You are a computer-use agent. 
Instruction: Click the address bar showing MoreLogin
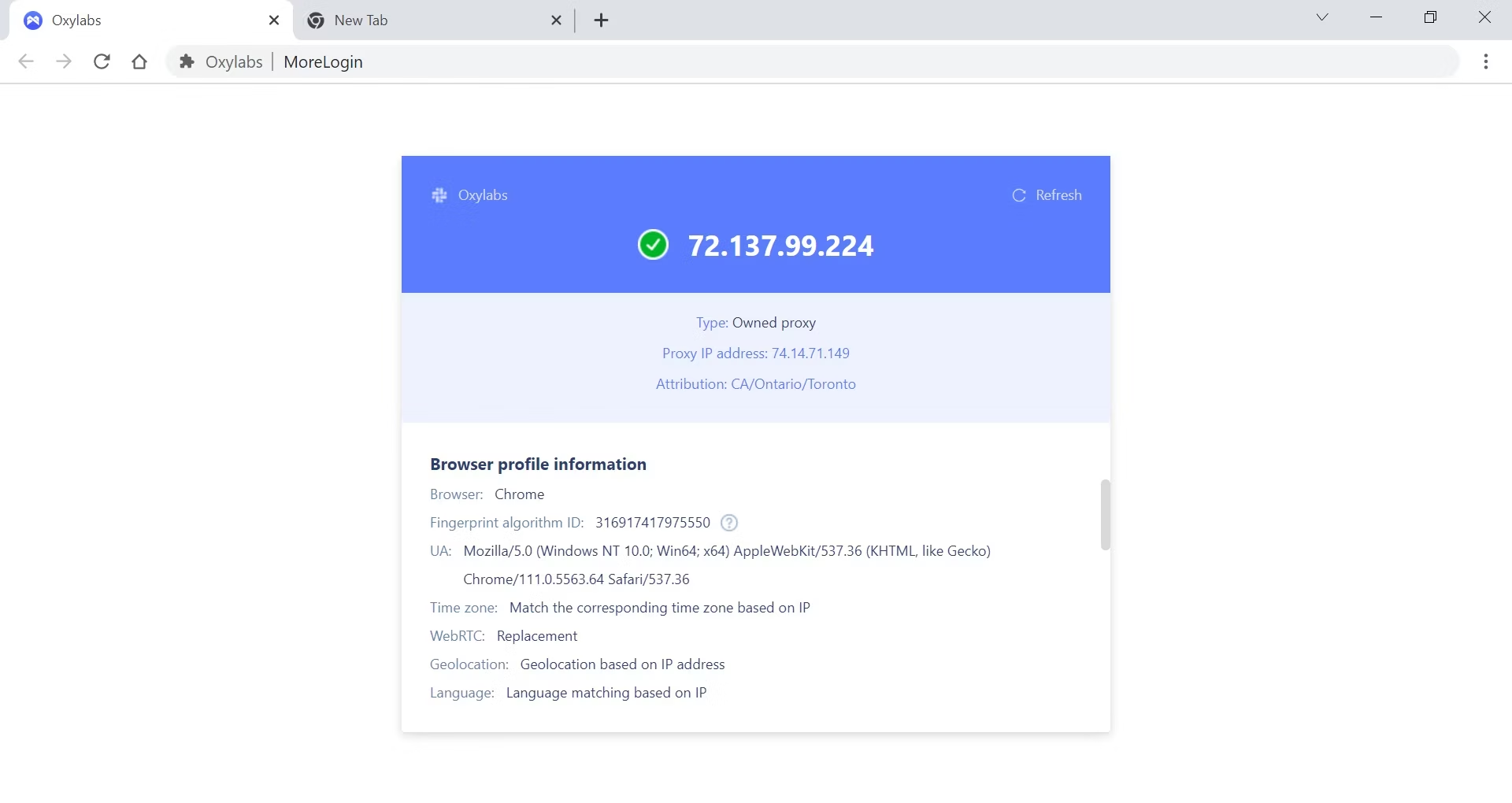(x=787, y=61)
